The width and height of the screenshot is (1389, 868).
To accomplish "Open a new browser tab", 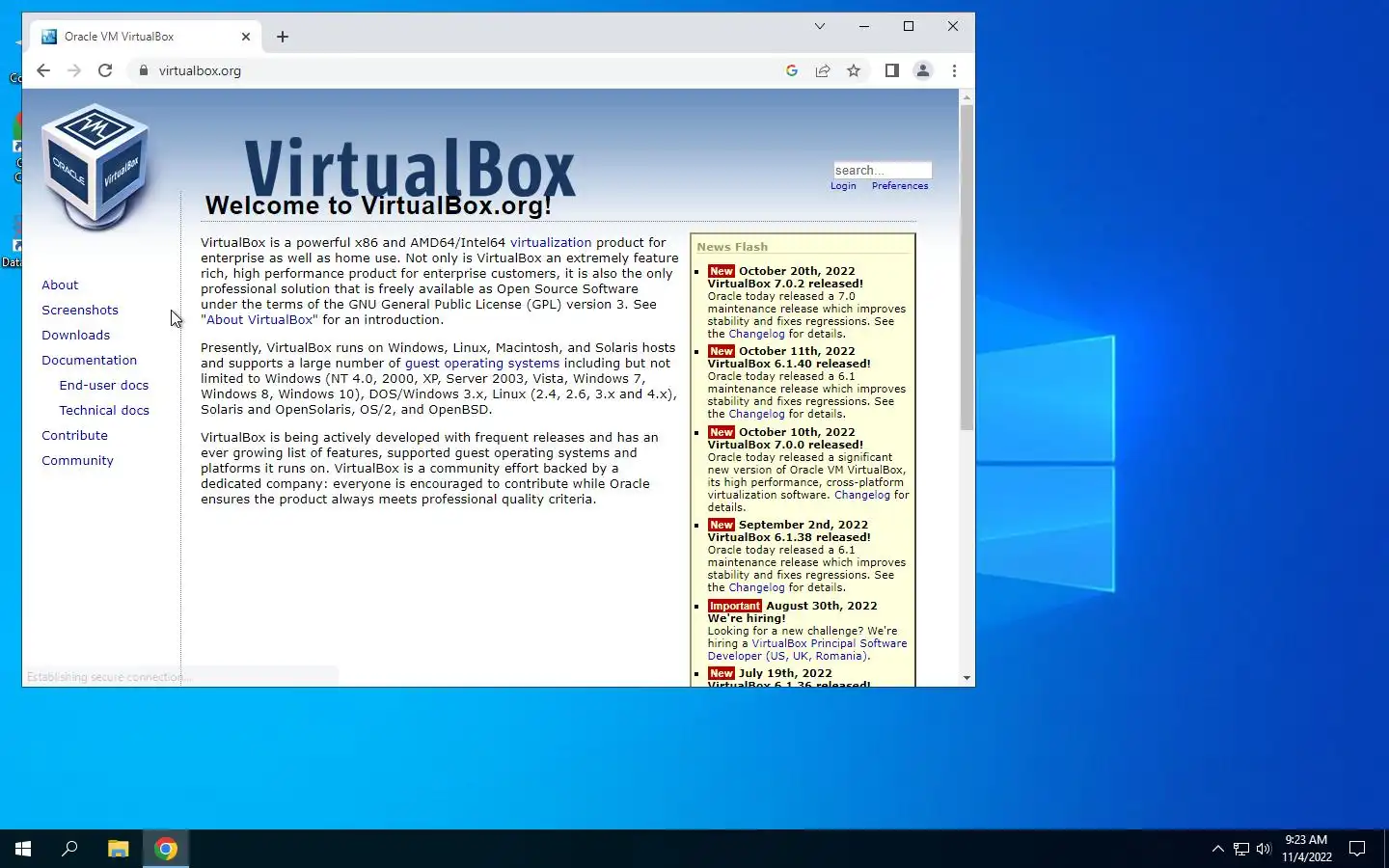I will (x=283, y=37).
